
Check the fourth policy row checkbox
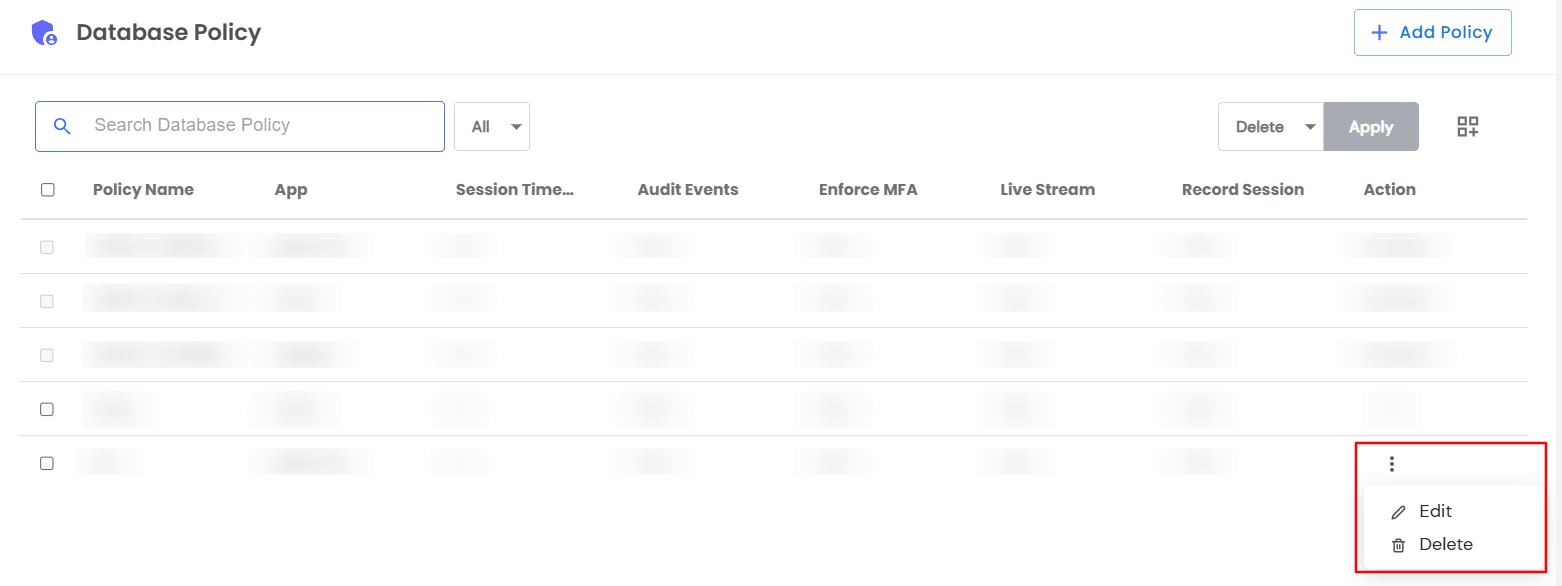point(47,408)
